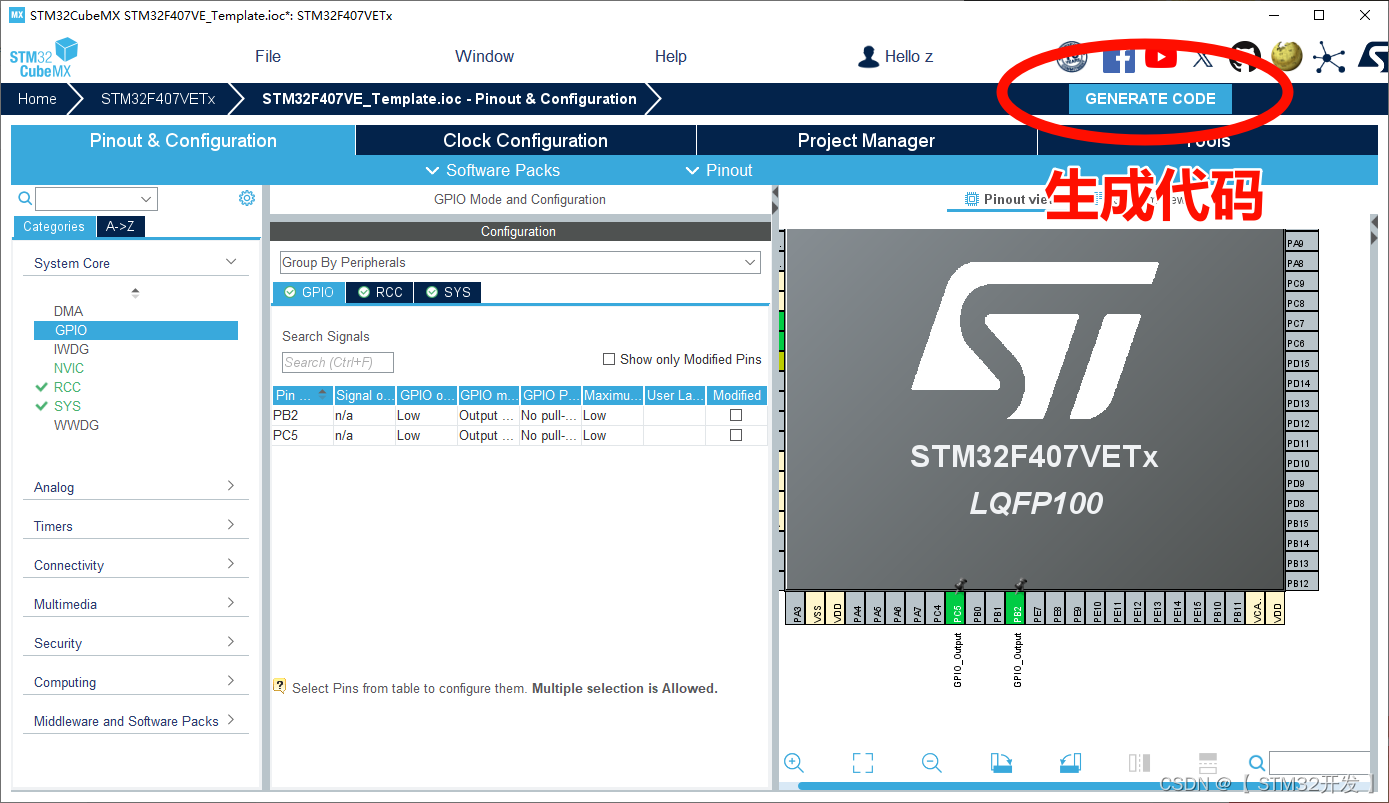Open the X social link icon
The height and width of the screenshot is (803, 1389).
point(1203,57)
